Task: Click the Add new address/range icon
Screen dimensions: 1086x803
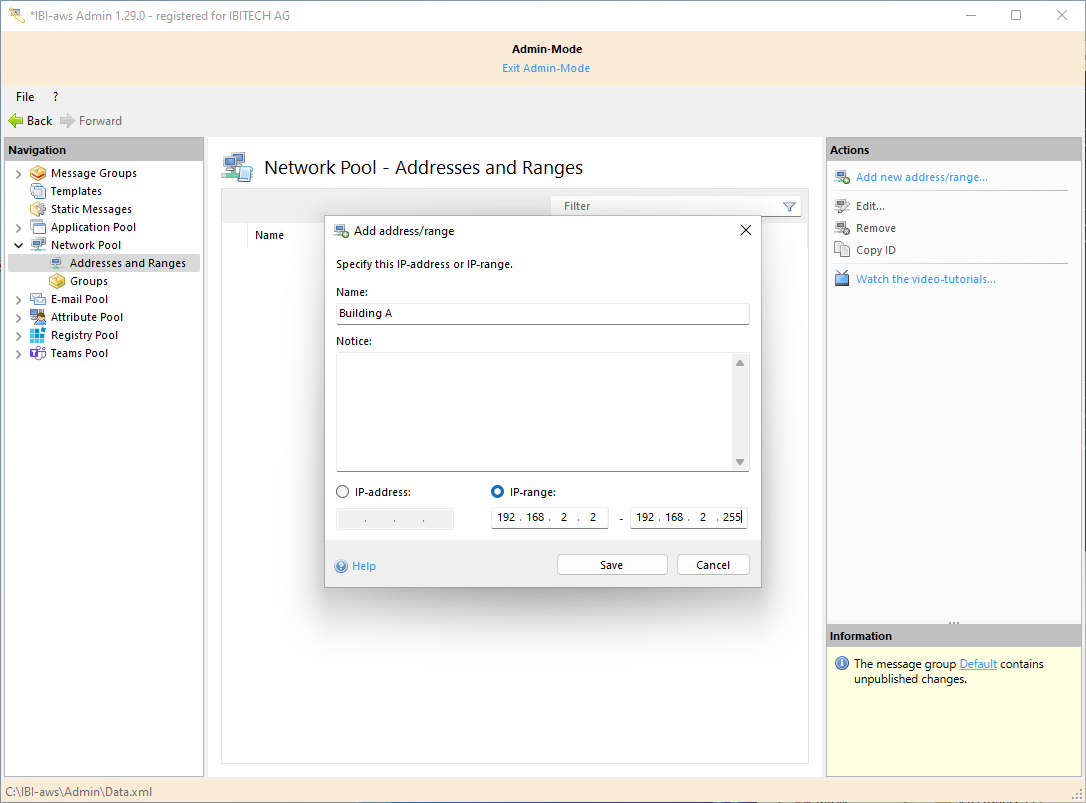Action: pos(842,178)
